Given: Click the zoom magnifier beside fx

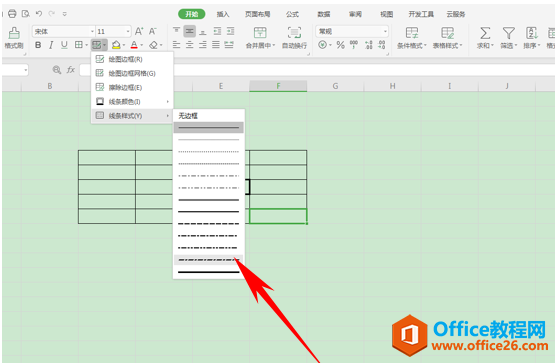Looking at the screenshot, I should (x=57, y=70).
